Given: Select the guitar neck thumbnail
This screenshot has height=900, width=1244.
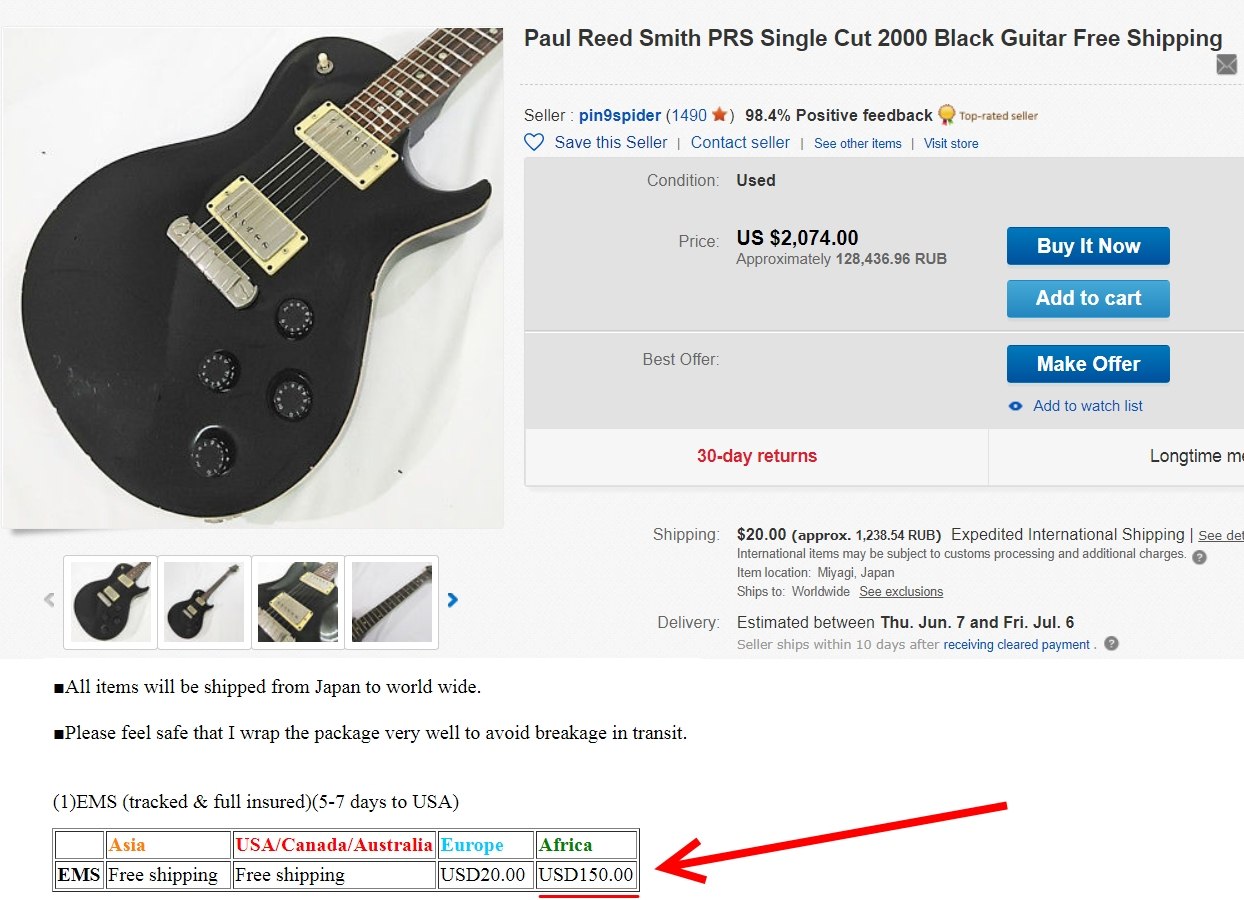Looking at the screenshot, I should click(392, 602).
